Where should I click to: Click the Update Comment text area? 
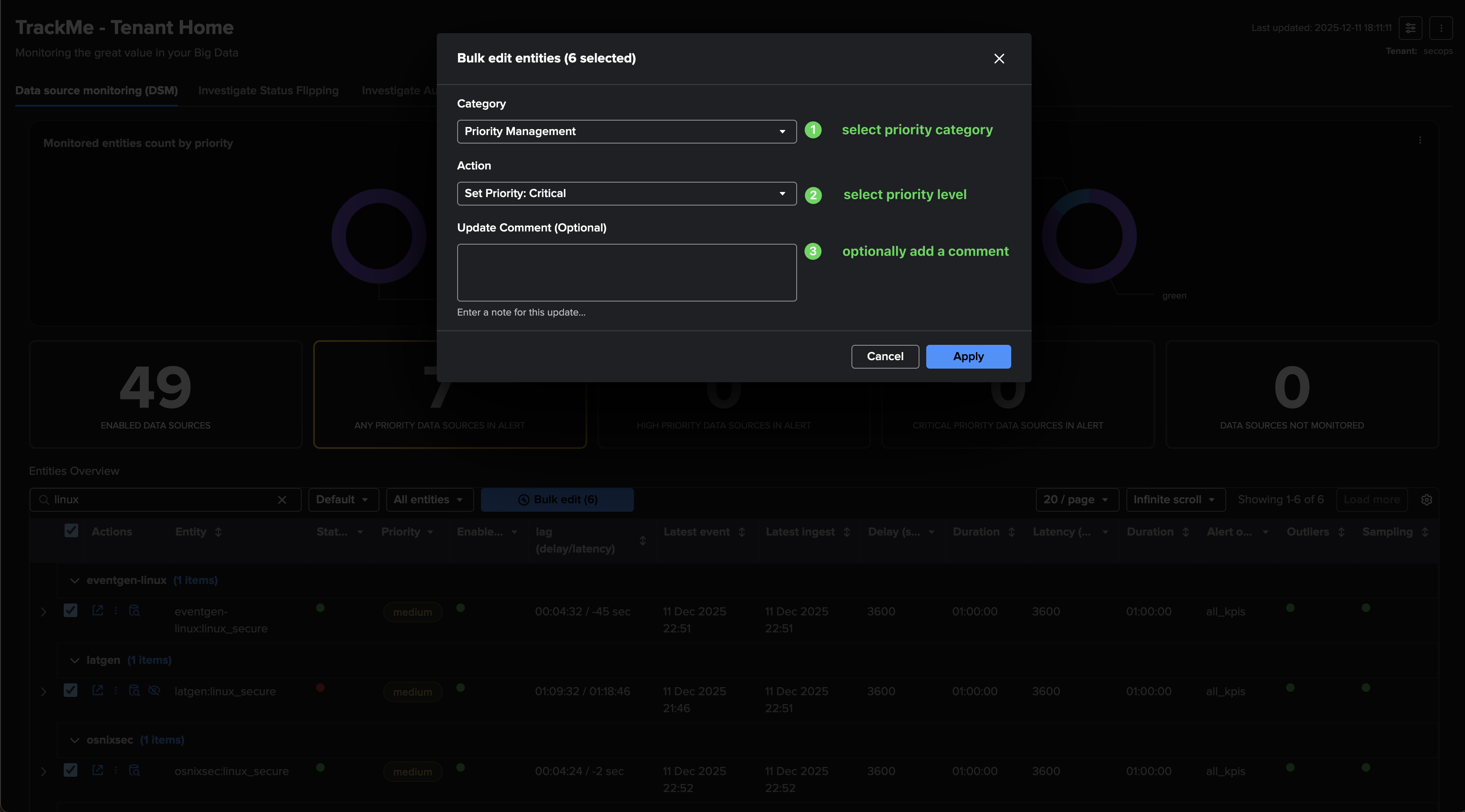626,272
